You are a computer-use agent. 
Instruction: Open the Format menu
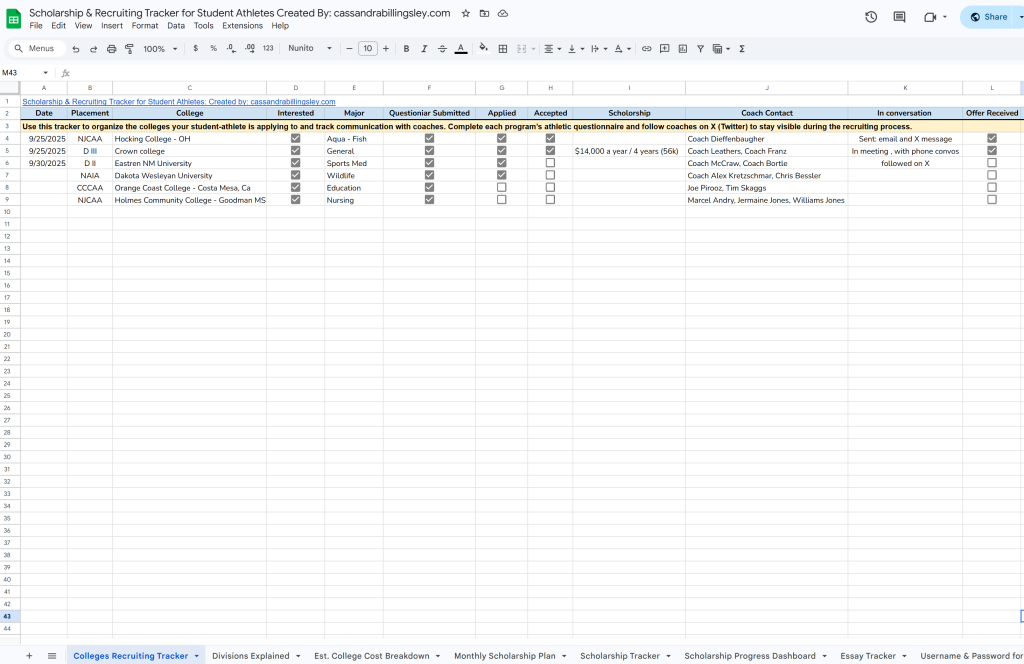(144, 25)
